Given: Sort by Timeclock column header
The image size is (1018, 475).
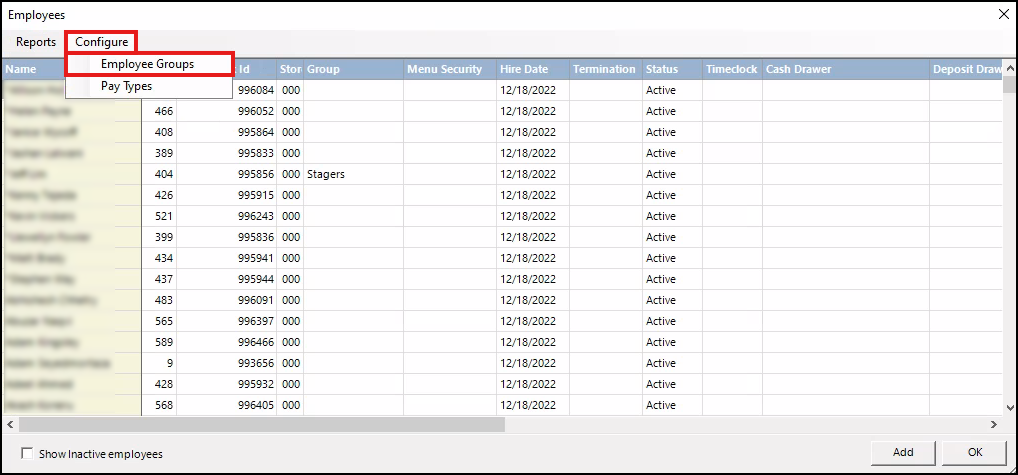Looking at the screenshot, I should coord(731,69).
